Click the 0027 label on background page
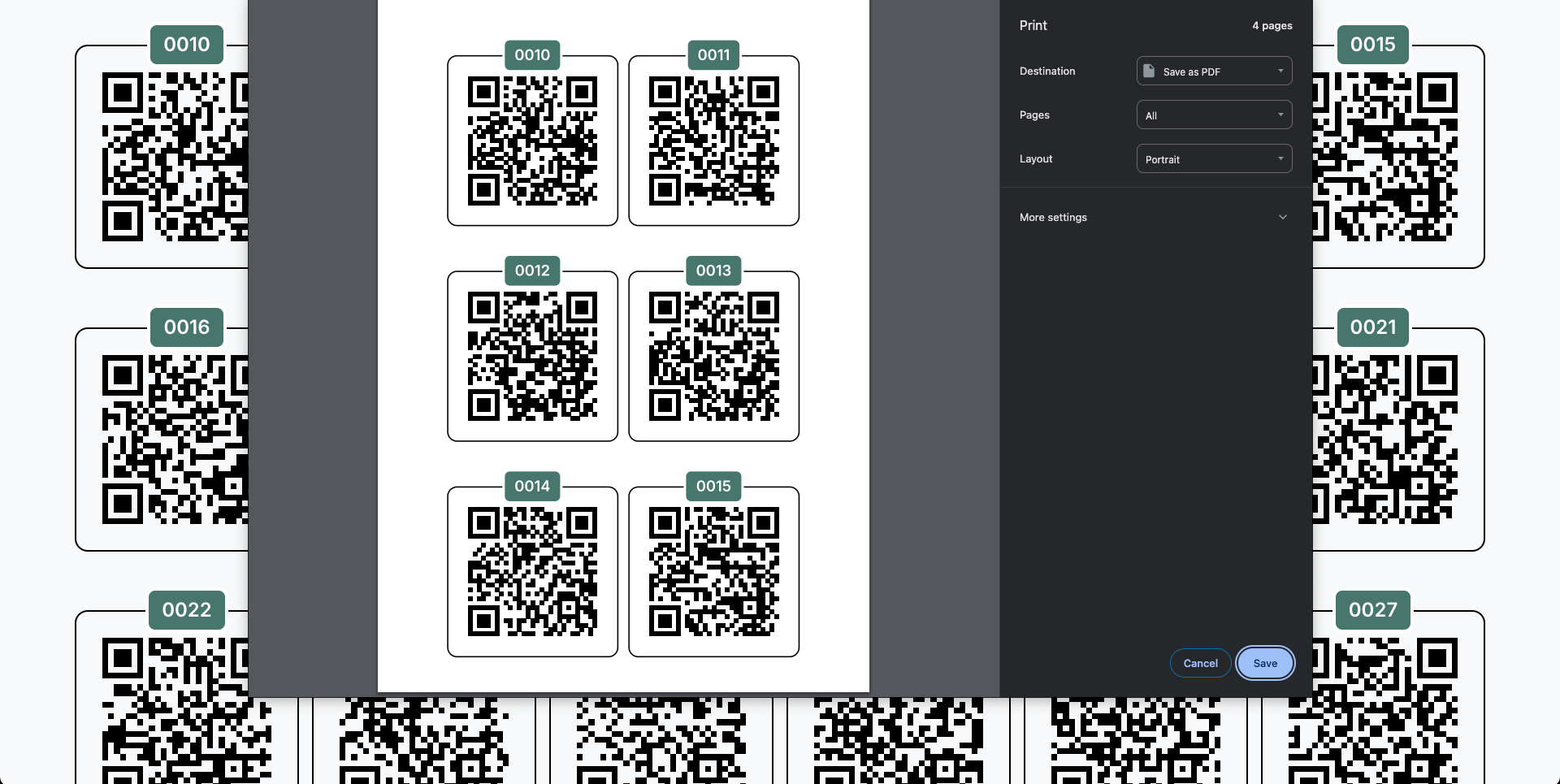Viewport: 1560px width, 784px height. pos(1372,610)
